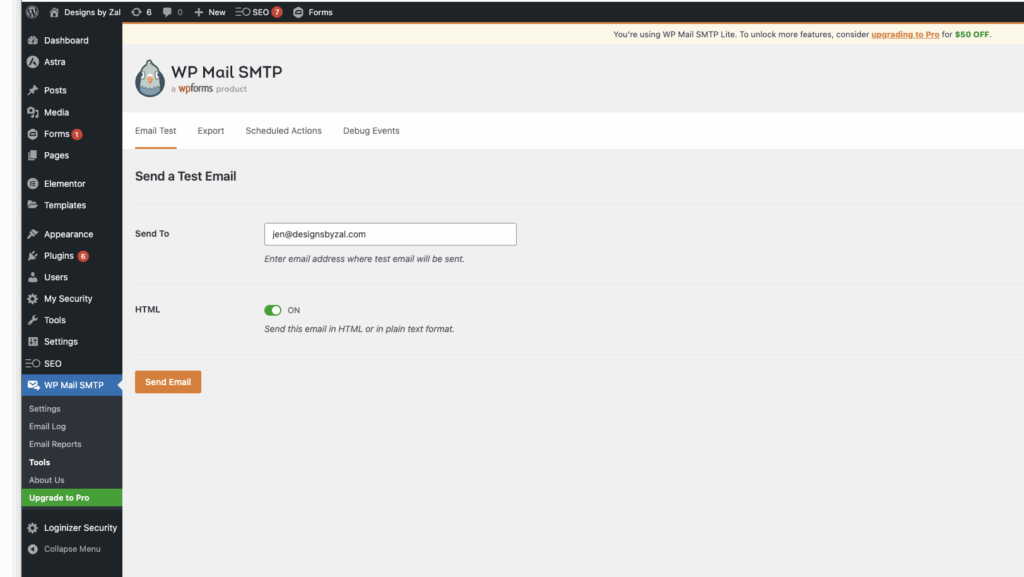The height and width of the screenshot is (577, 1024).
Task: Follow the upgrading to Pro link
Action: click(904, 34)
